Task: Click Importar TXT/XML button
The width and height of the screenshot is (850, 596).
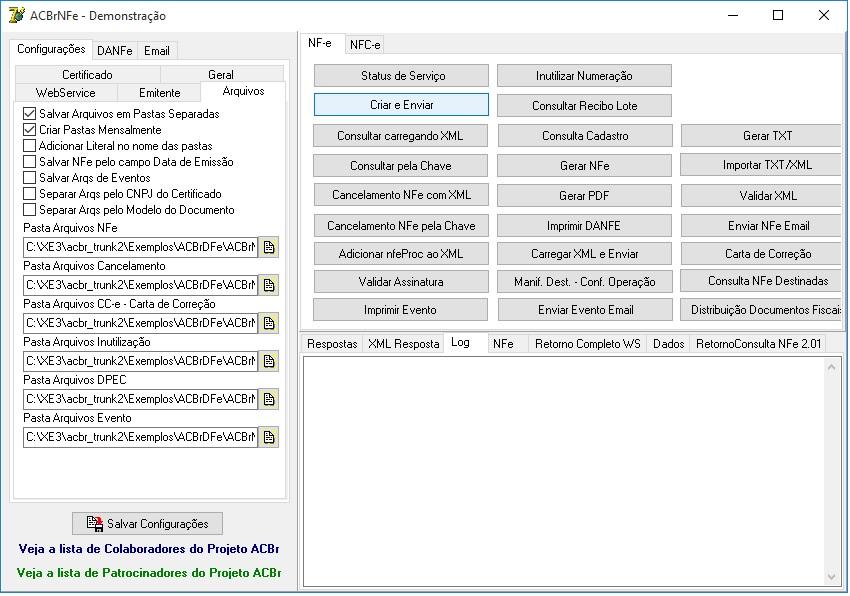Action: click(x=761, y=165)
